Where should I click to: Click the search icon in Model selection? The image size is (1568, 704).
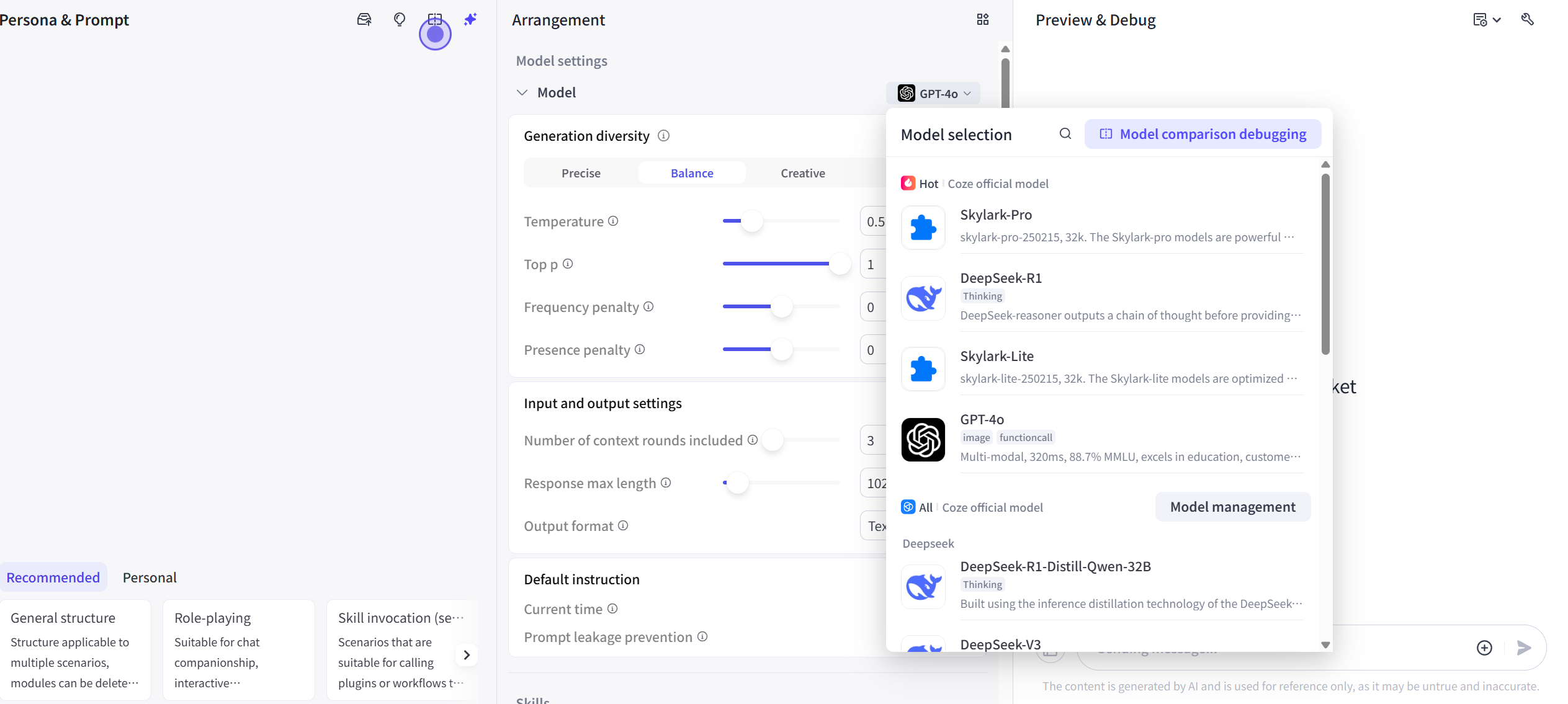coord(1065,134)
